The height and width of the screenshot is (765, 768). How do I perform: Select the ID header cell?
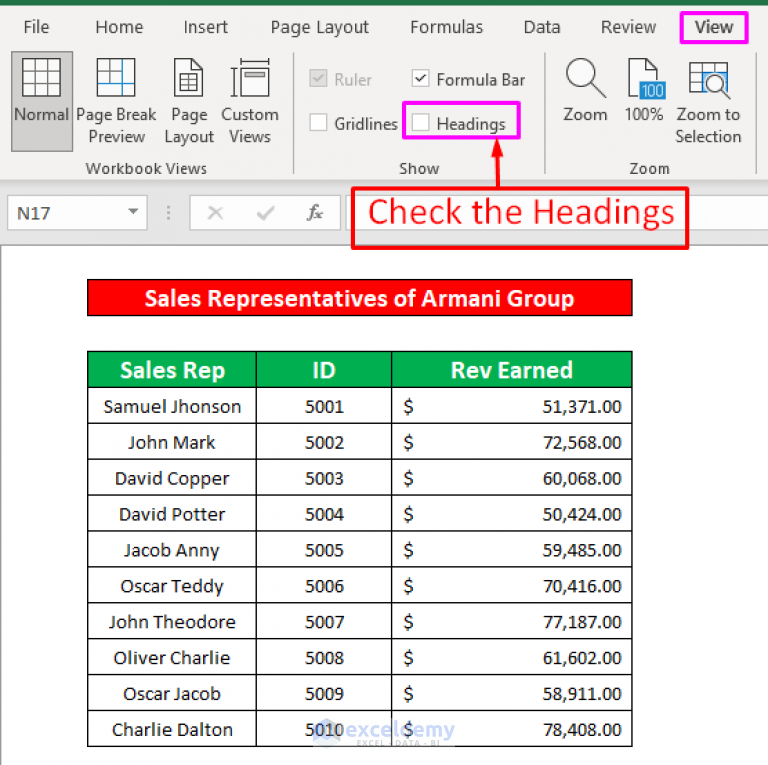click(x=324, y=370)
